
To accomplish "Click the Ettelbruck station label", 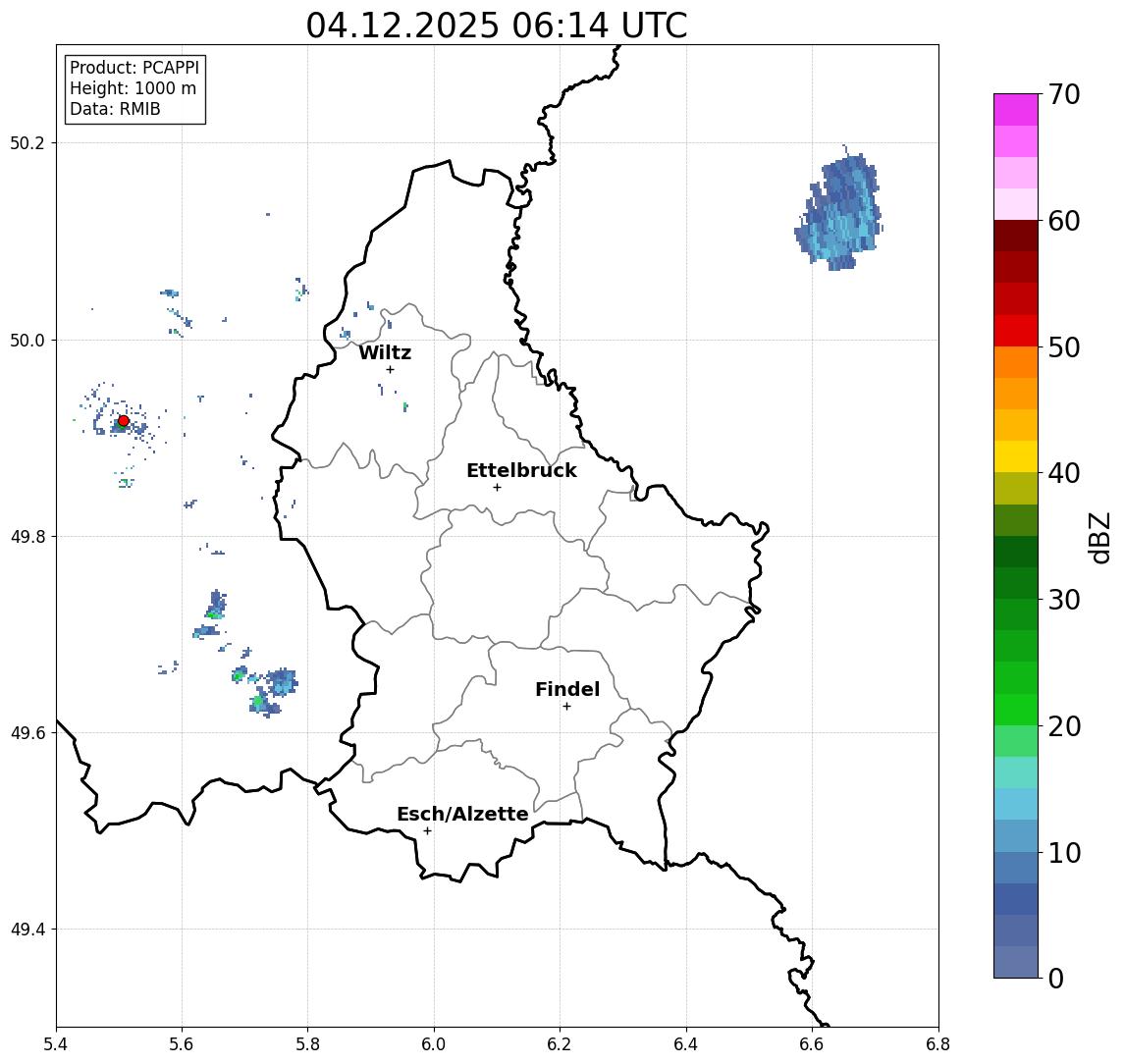I will click(521, 470).
